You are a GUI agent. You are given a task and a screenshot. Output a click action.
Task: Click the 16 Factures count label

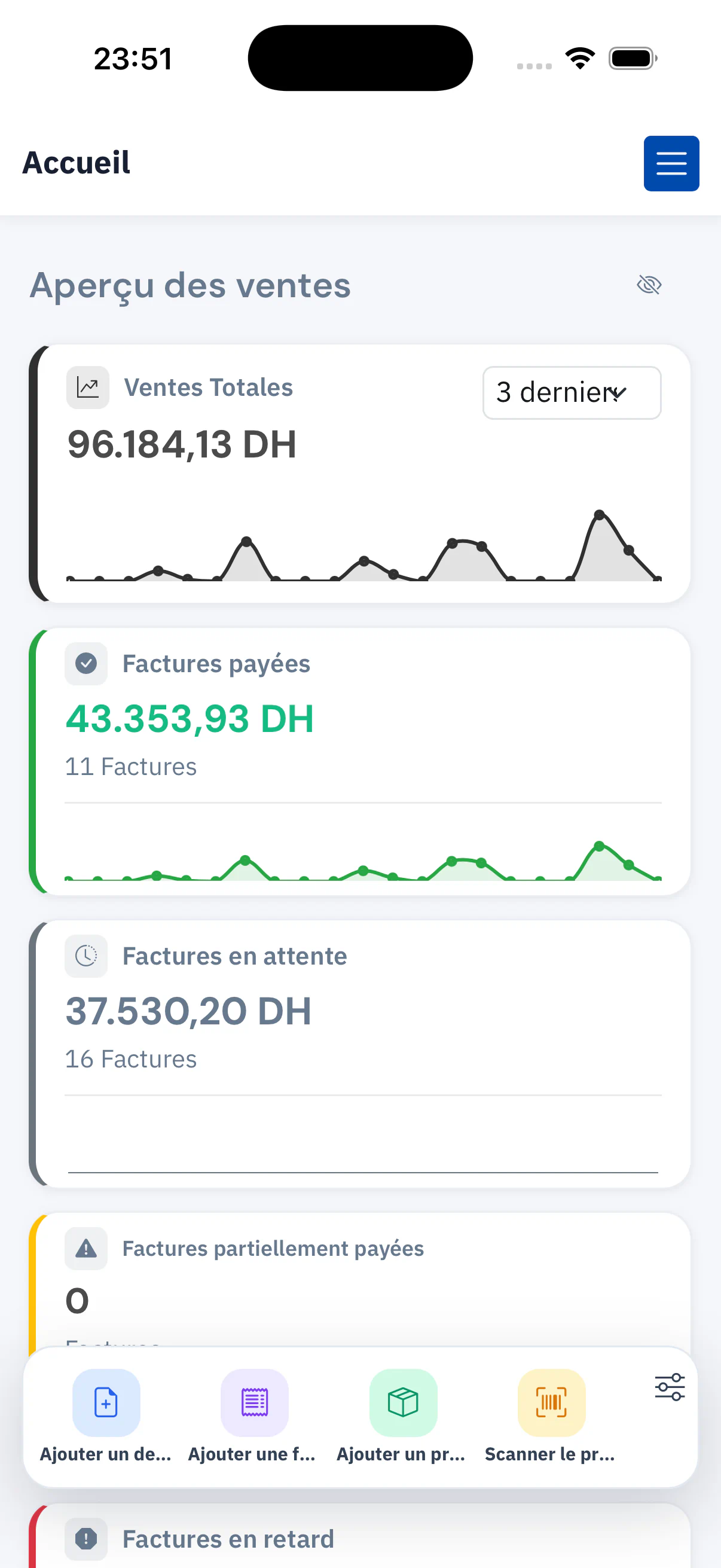(x=131, y=1059)
